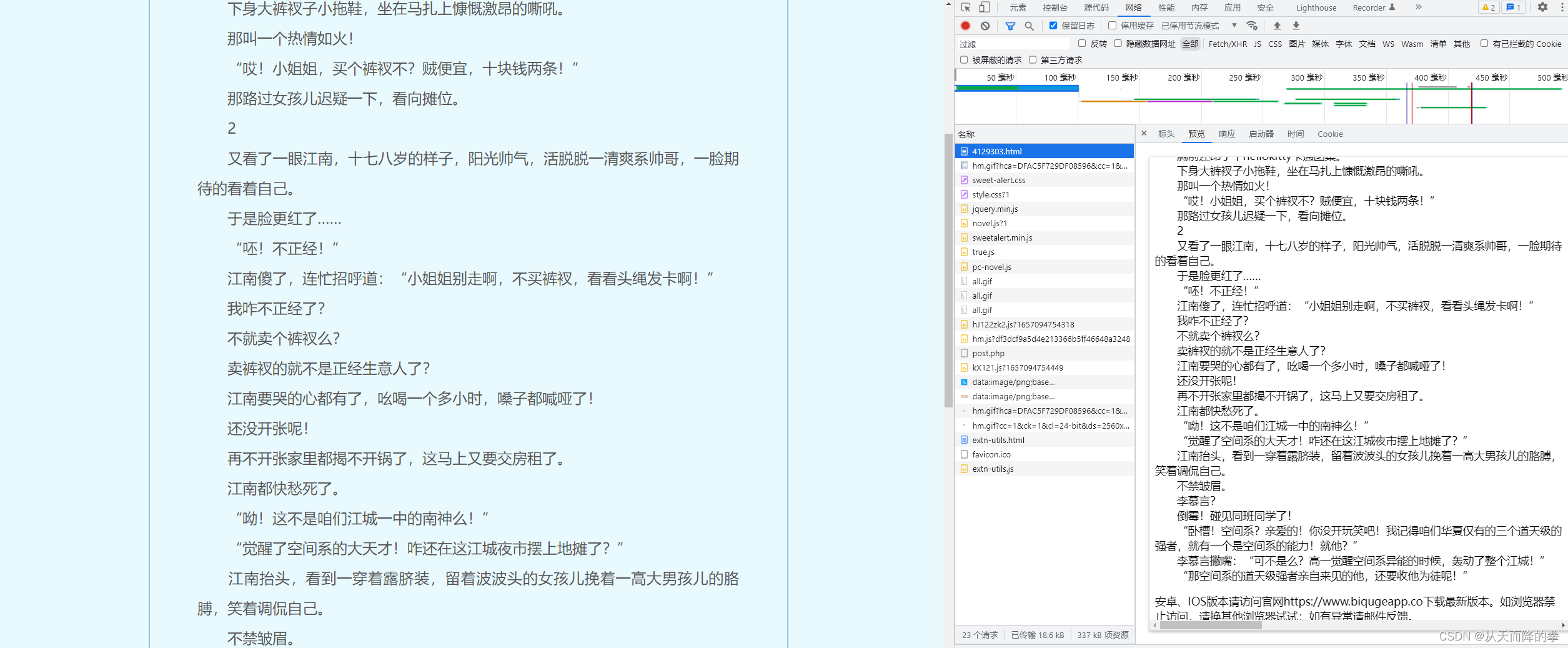The image size is (1568, 648).
Task: Click the page vertical scrollbar thumb
Action: [x=948, y=270]
